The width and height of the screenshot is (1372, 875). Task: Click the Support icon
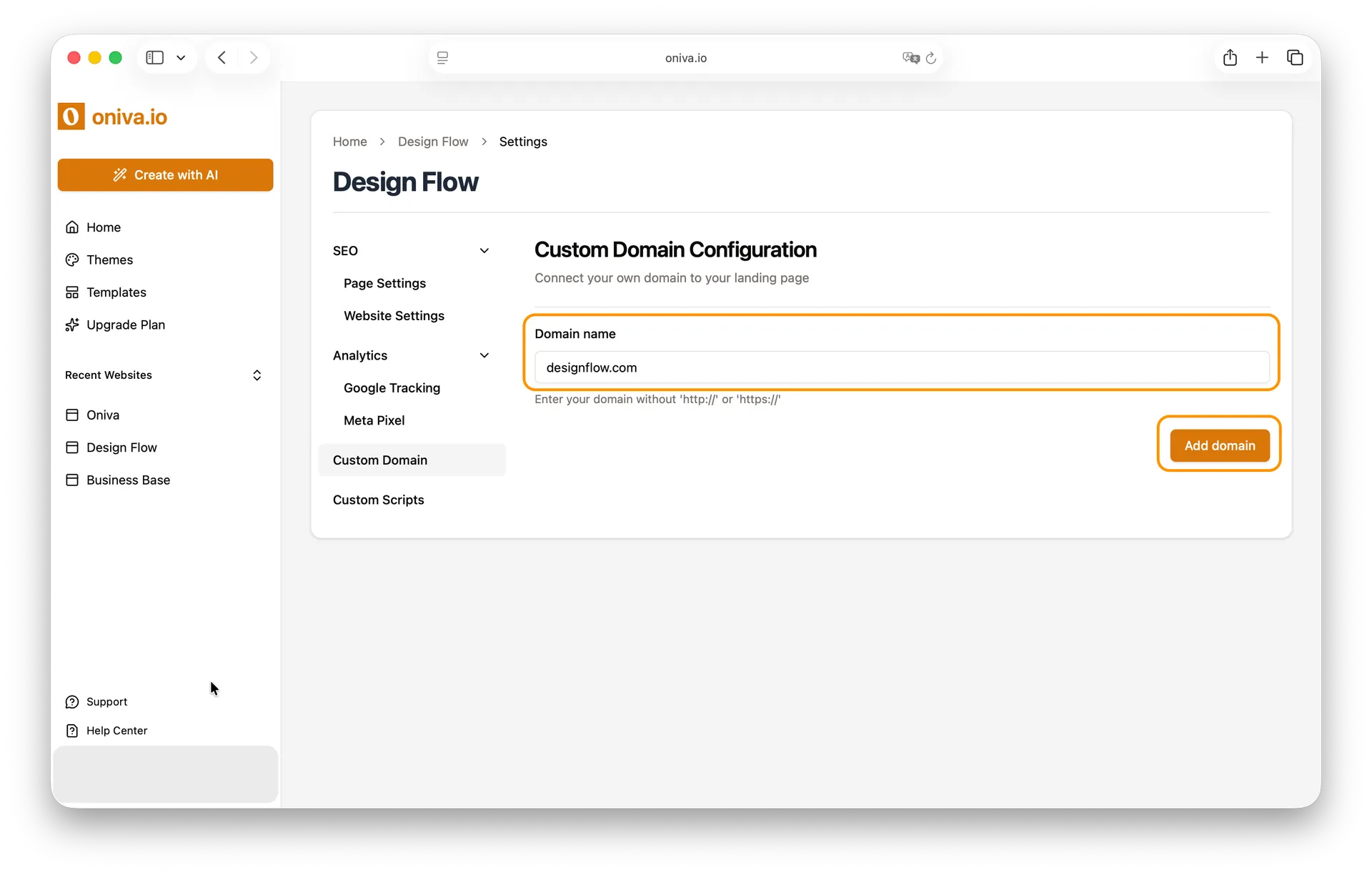click(x=73, y=701)
